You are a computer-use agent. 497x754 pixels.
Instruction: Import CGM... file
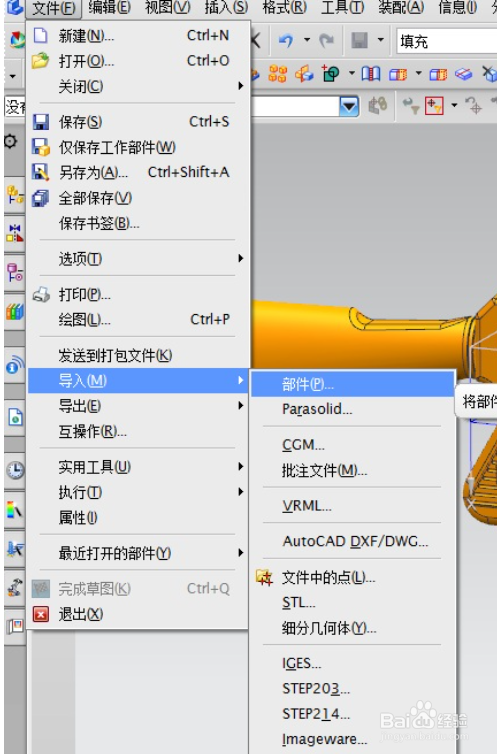[x=353, y=445]
